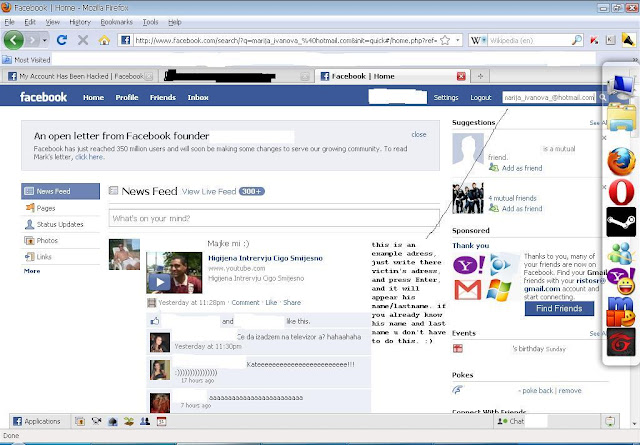Click the search bar magnifier icon

point(577,40)
